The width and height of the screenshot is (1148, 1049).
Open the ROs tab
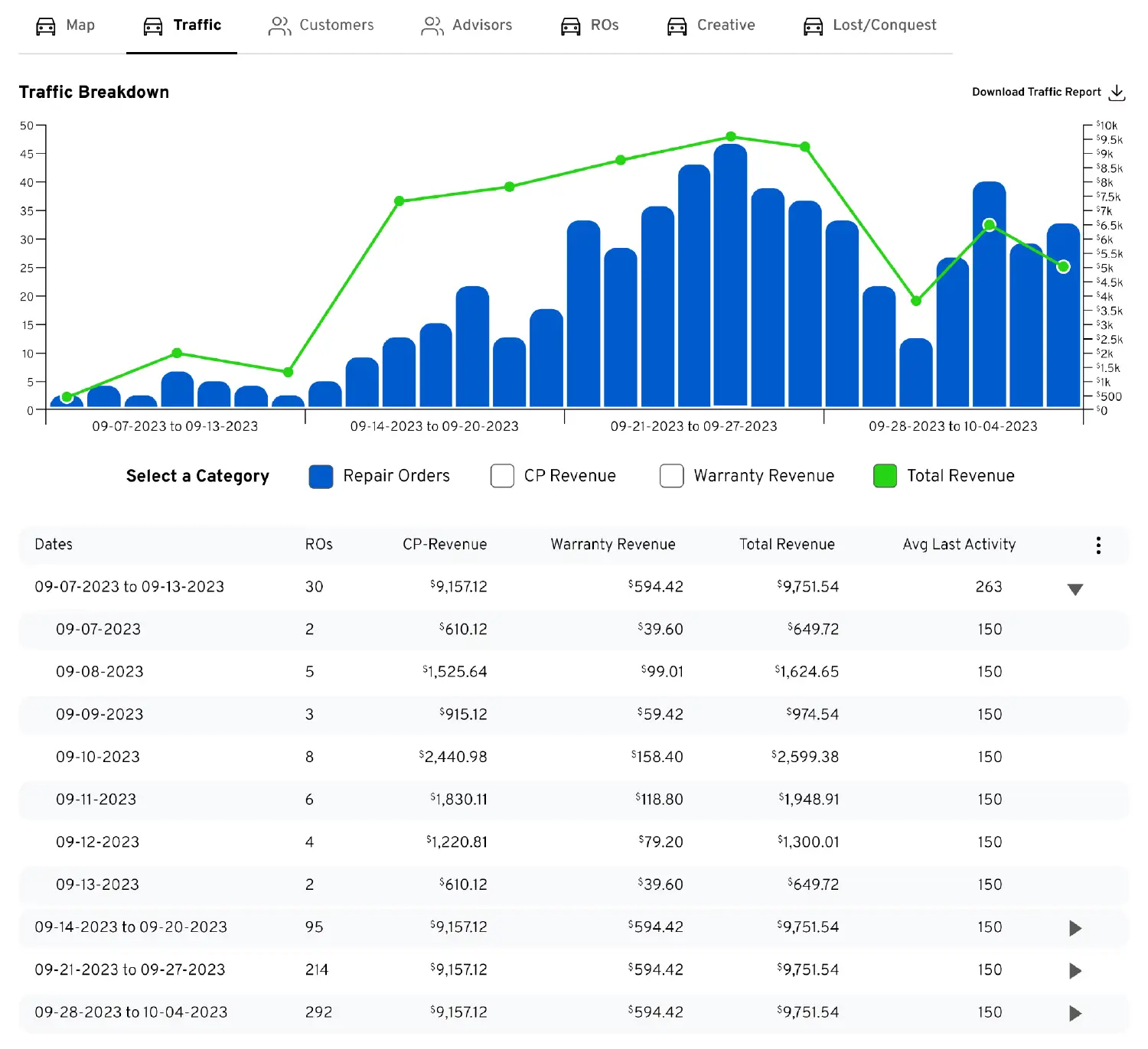590,26
